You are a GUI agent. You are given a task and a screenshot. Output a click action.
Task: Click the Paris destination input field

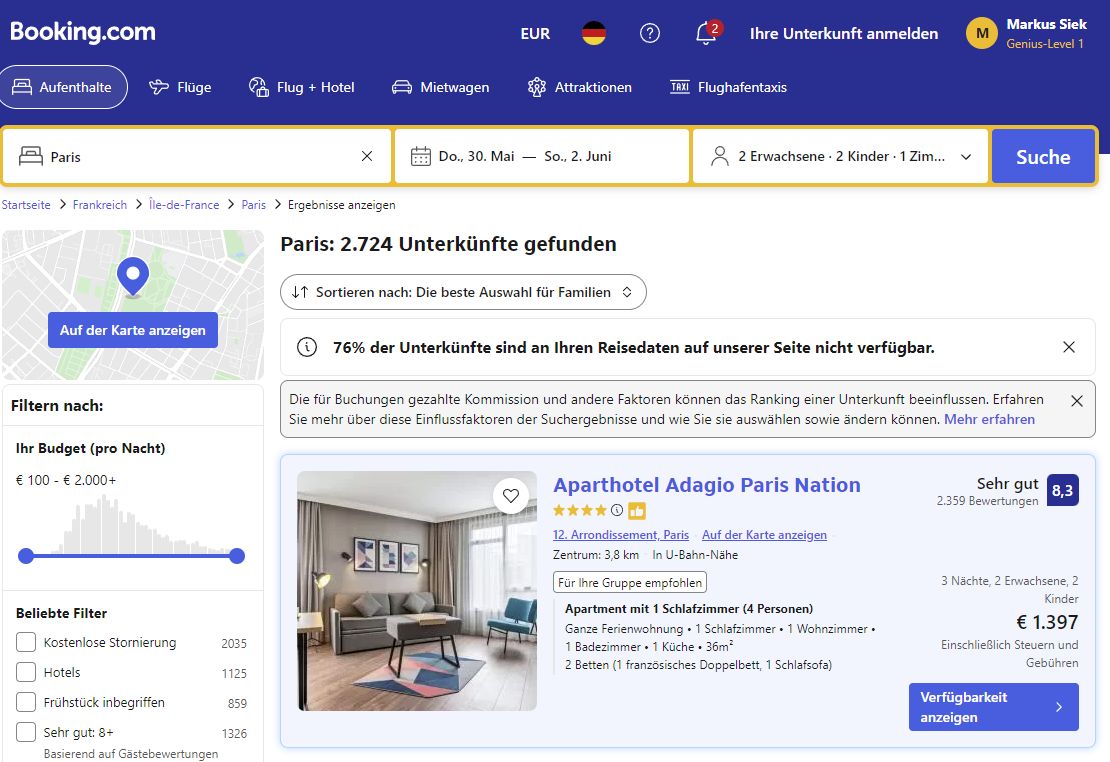[198, 156]
